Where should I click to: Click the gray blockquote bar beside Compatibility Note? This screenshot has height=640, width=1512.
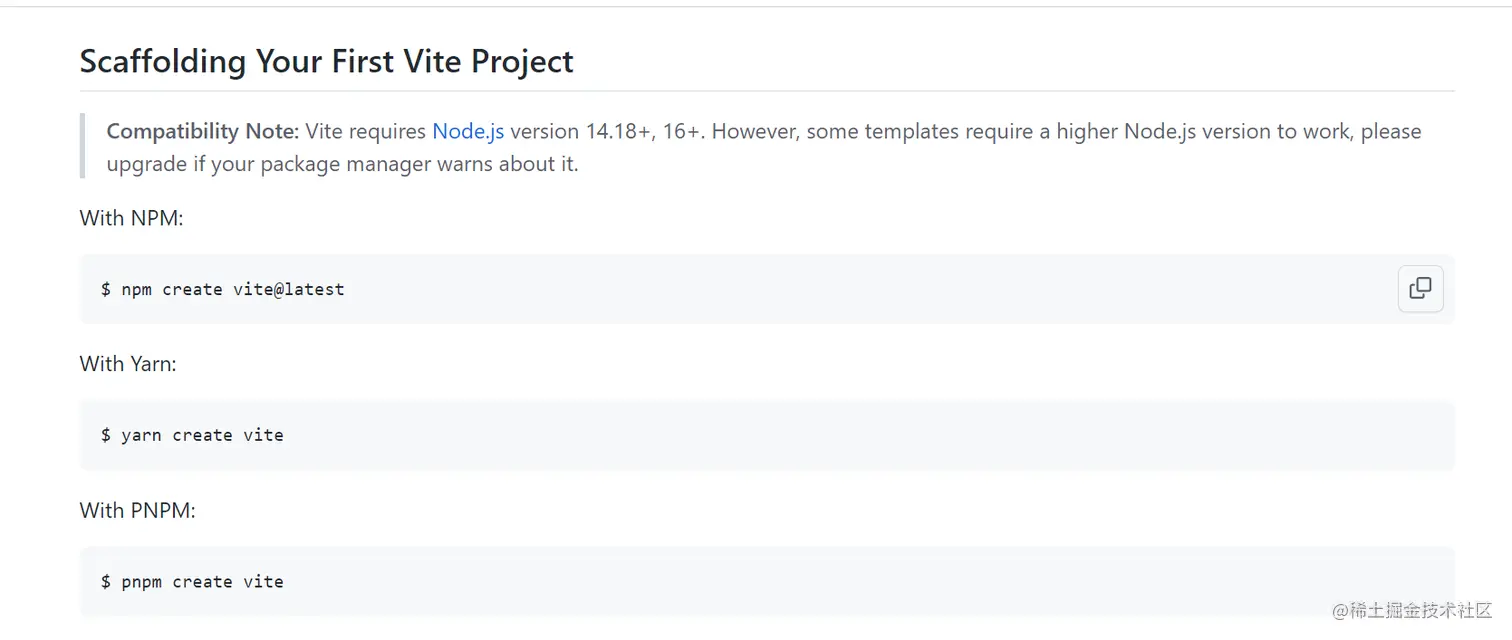click(x=82, y=146)
